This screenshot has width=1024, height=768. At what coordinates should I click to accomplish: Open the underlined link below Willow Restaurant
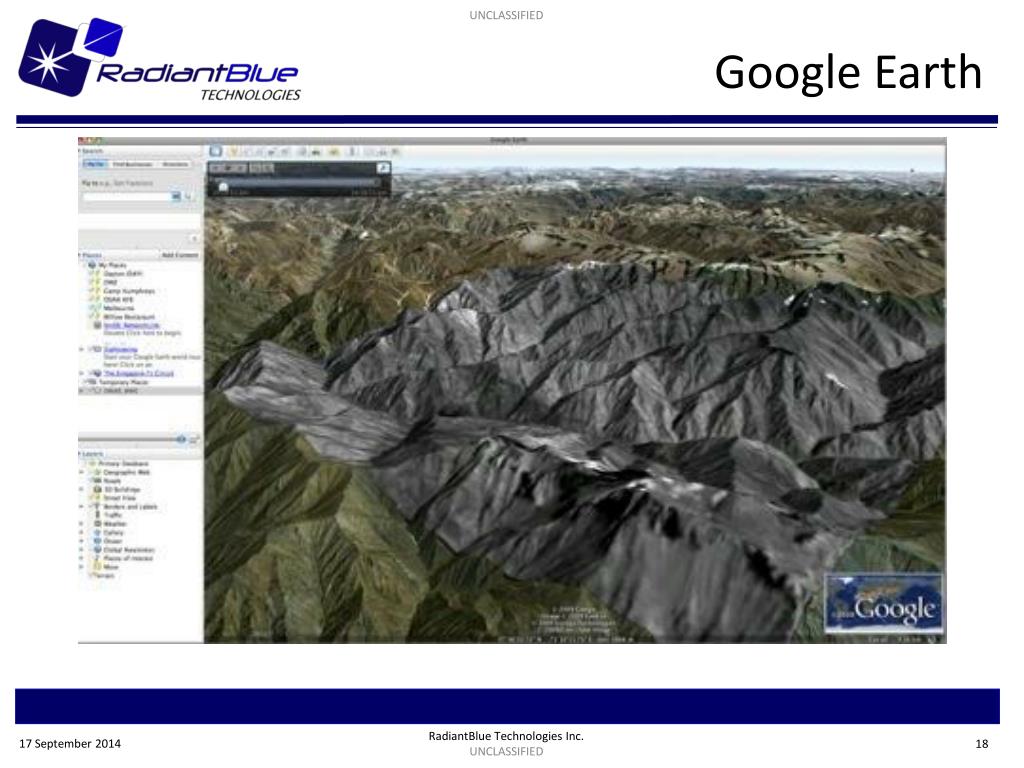pyautogui.click(x=131, y=325)
